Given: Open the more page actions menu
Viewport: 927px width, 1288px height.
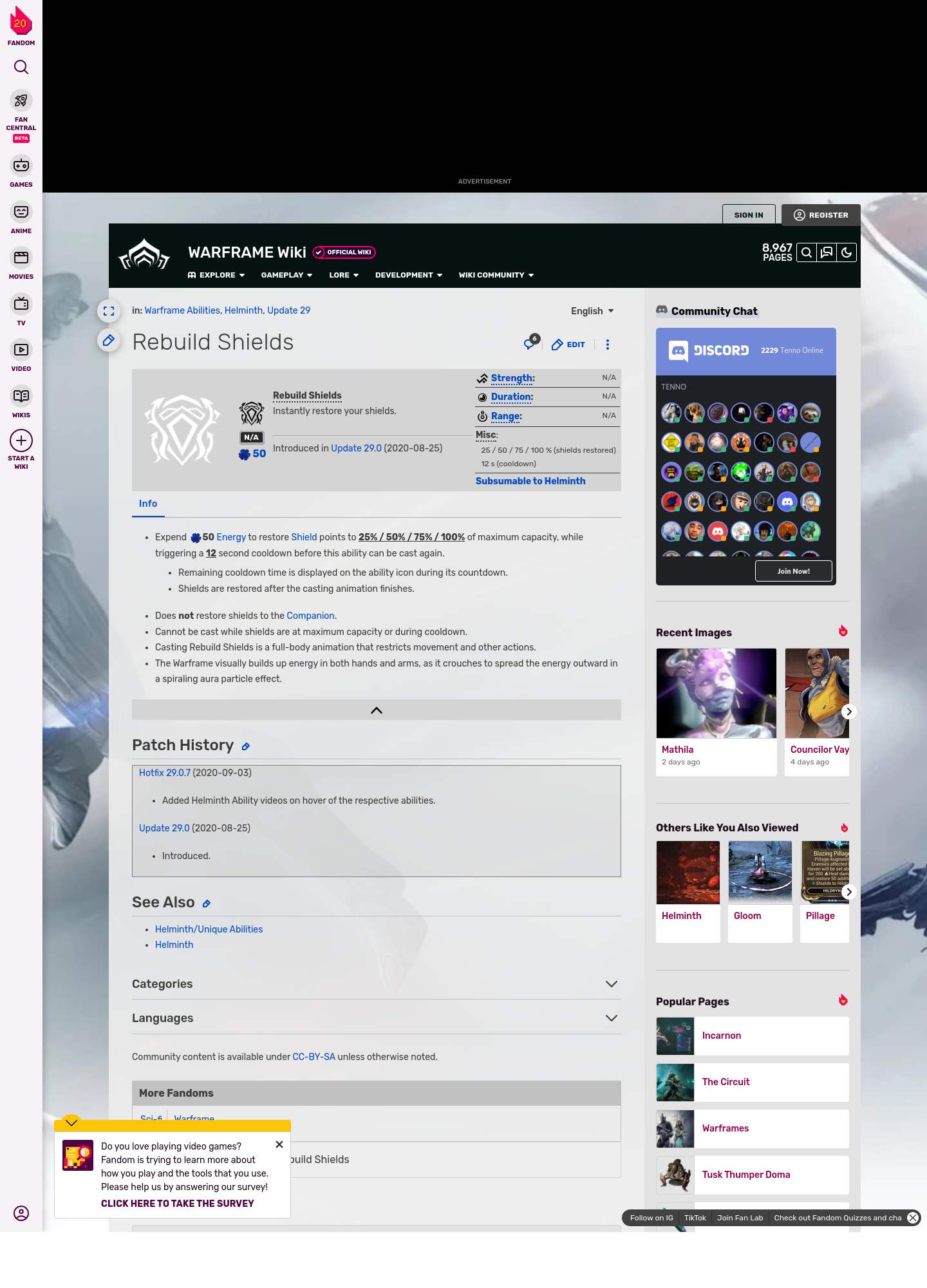Looking at the screenshot, I should click(608, 345).
